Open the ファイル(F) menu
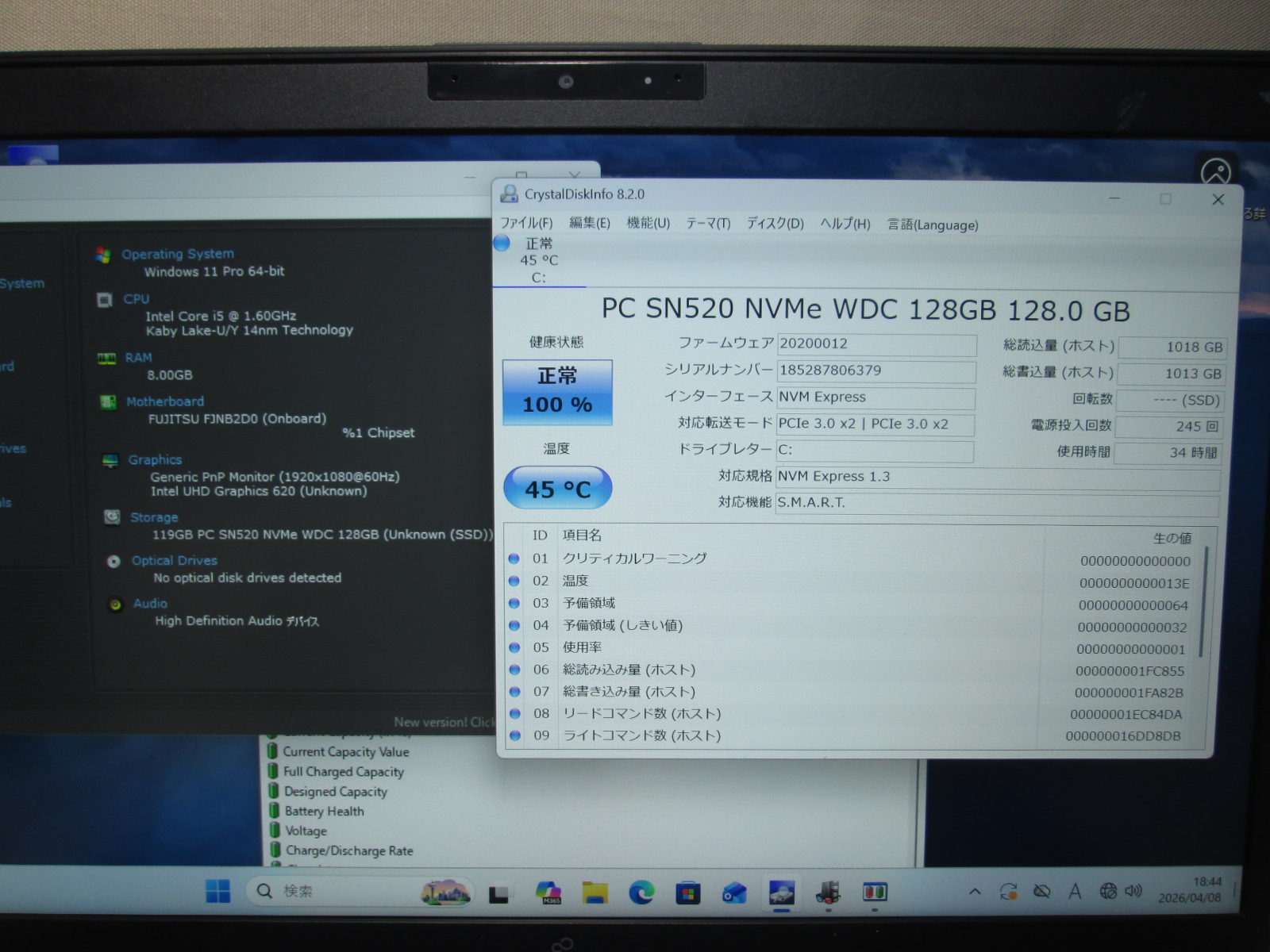This screenshot has width=1270, height=952. pyautogui.click(x=525, y=224)
